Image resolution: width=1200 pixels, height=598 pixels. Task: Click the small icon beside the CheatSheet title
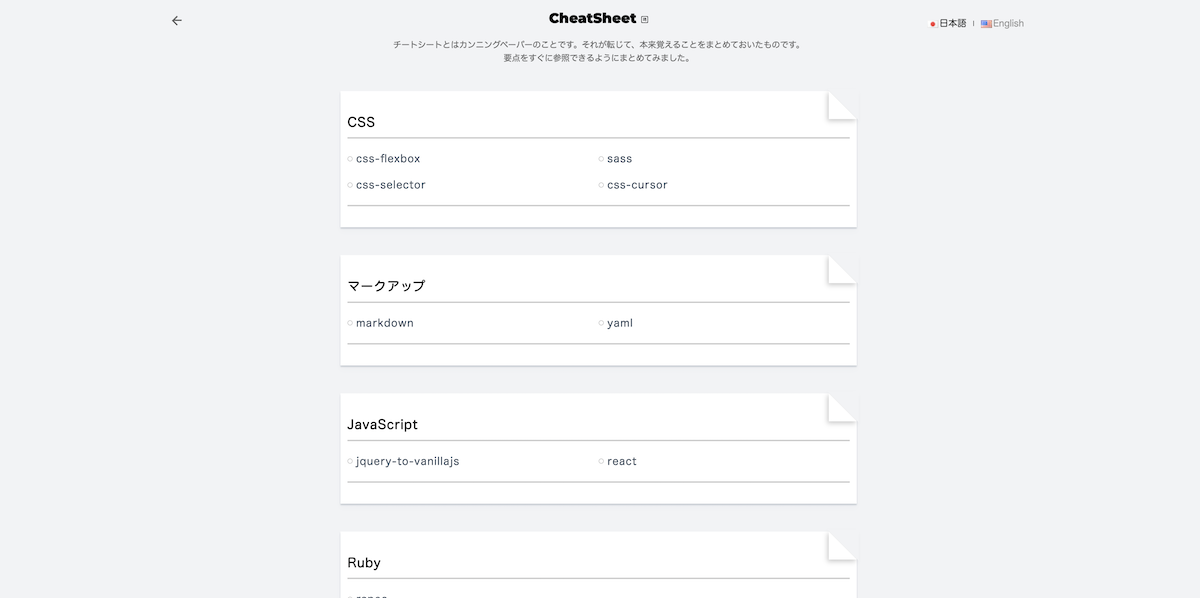(x=645, y=18)
